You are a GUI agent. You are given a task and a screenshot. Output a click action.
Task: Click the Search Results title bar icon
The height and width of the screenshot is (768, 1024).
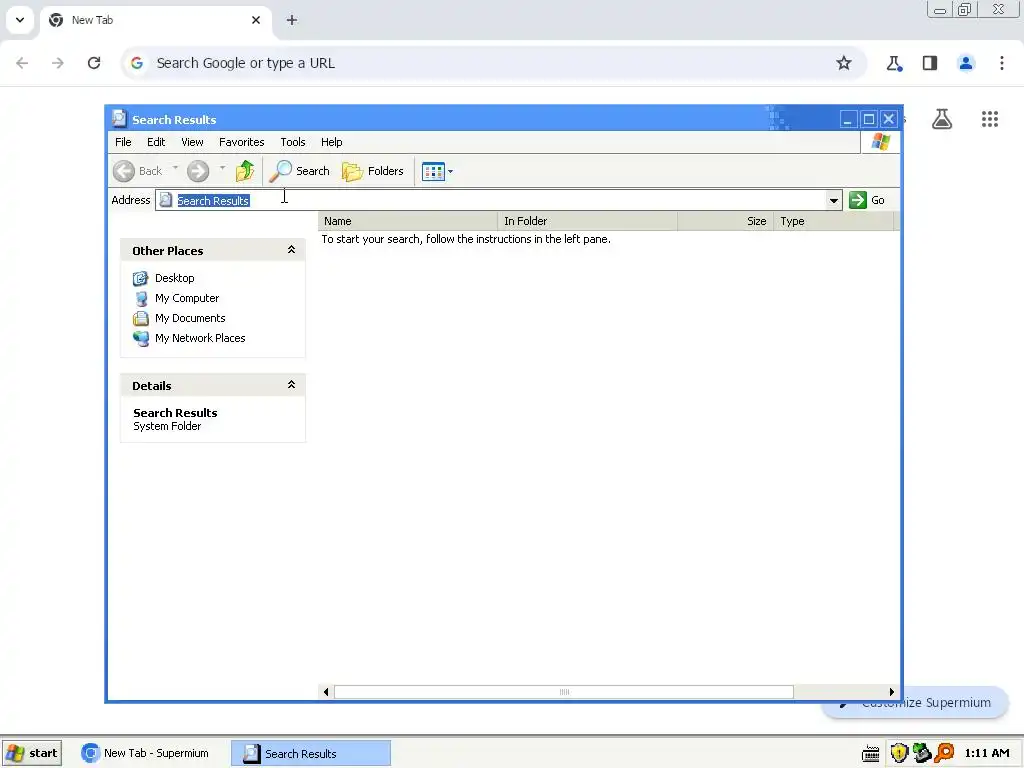coord(119,119)
